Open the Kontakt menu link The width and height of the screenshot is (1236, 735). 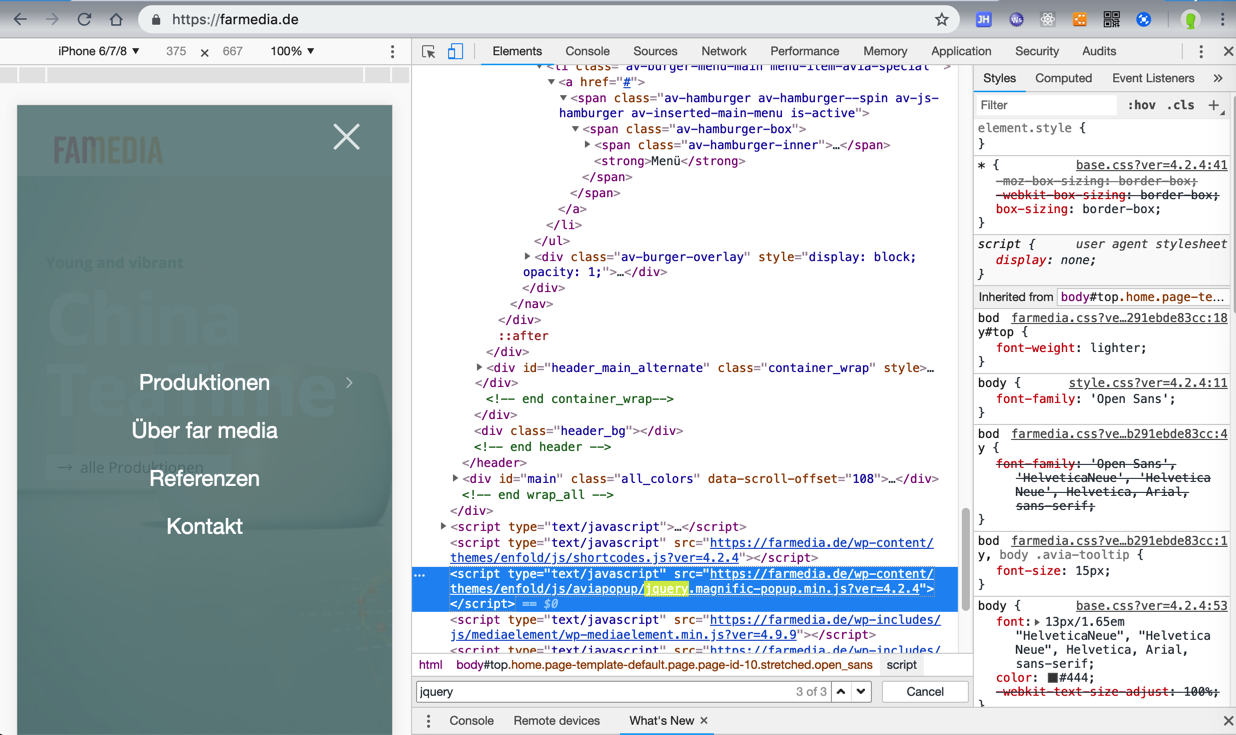pos(204,526)
